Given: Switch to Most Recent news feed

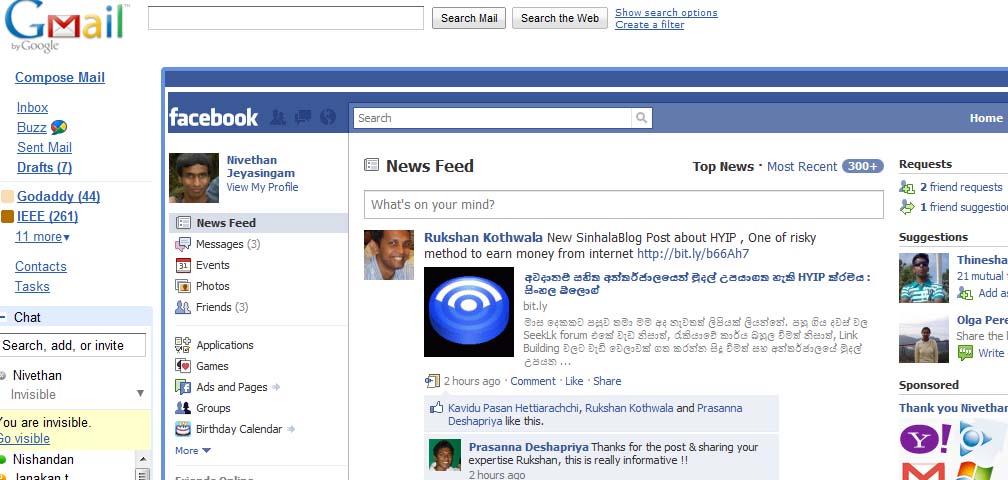Looking at the screenshot, I should click(802, 166).
